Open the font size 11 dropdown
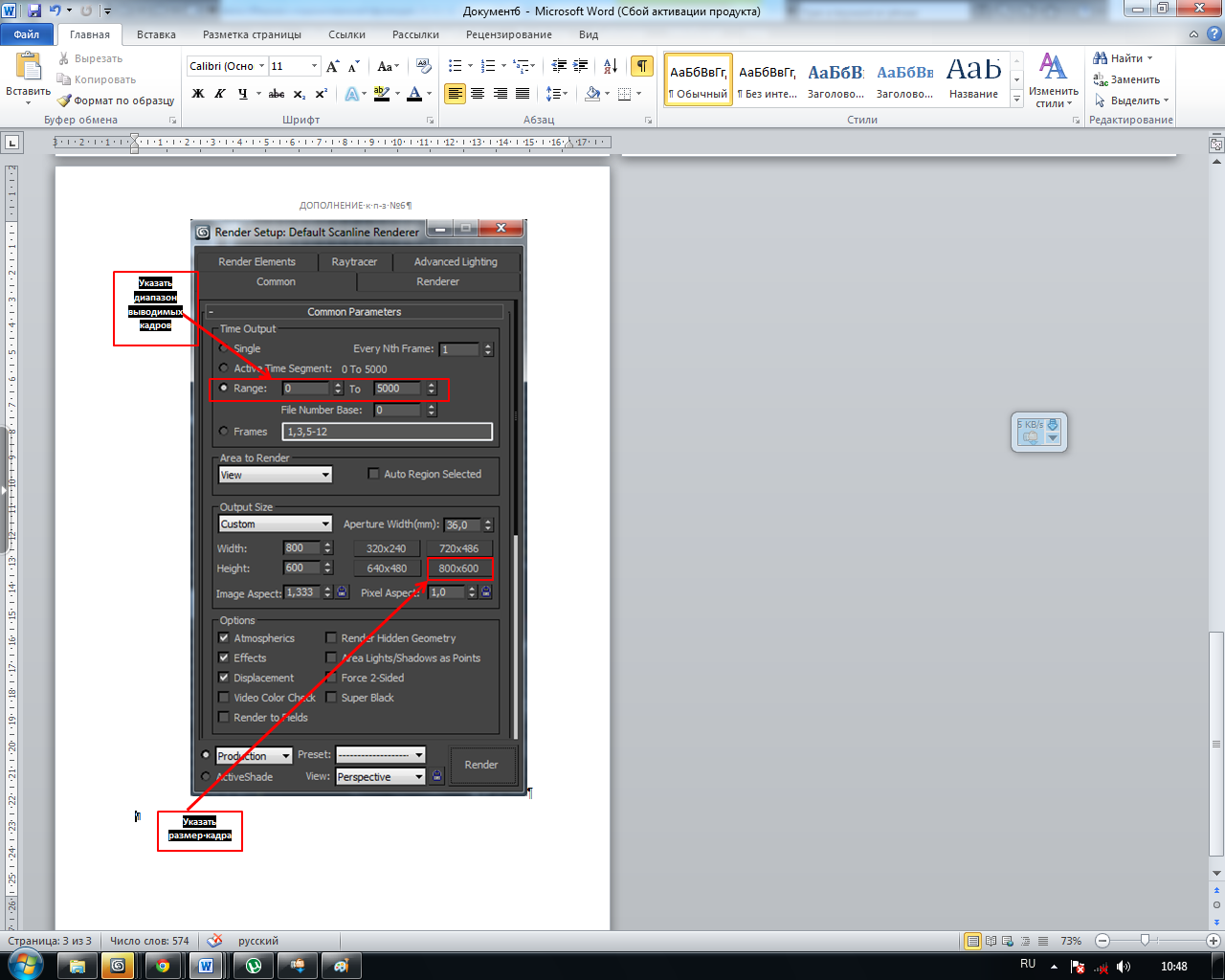1225x980 pixels. [x=315, y=66]
